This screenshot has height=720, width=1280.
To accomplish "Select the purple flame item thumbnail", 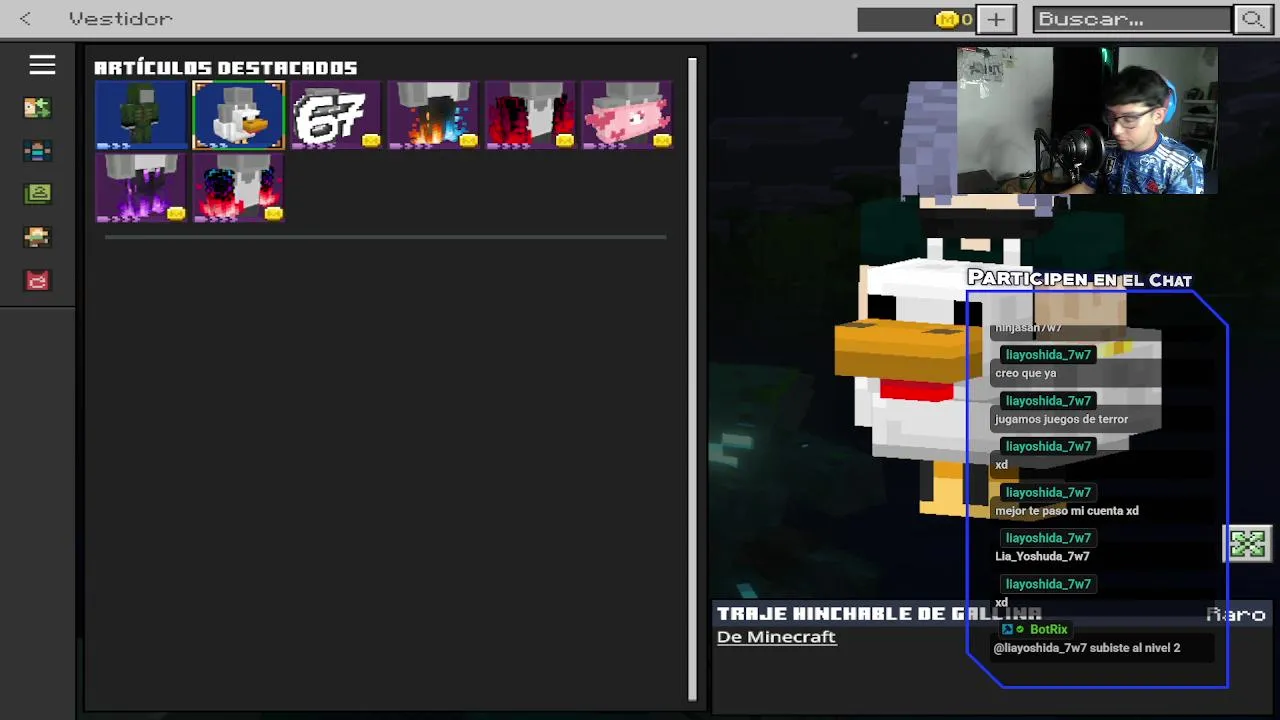I will [141, 188].
